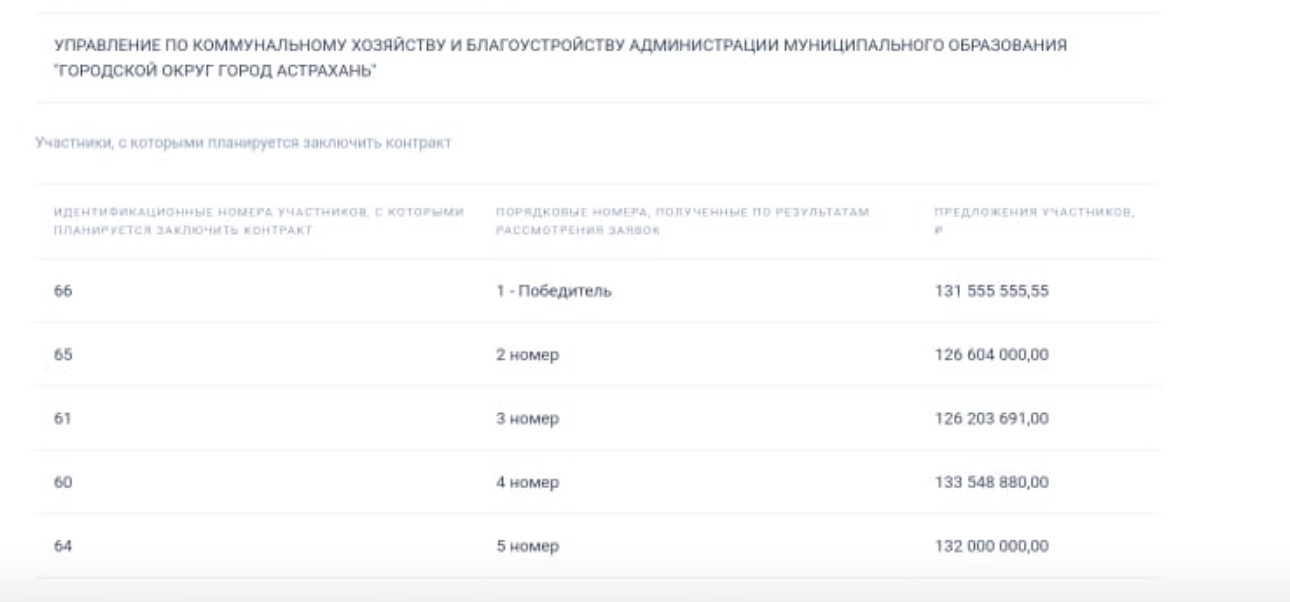Viewport: 1290px width, 602px height.
Task: Select the 132 000 000,00 offer amount
Action: 990,547
